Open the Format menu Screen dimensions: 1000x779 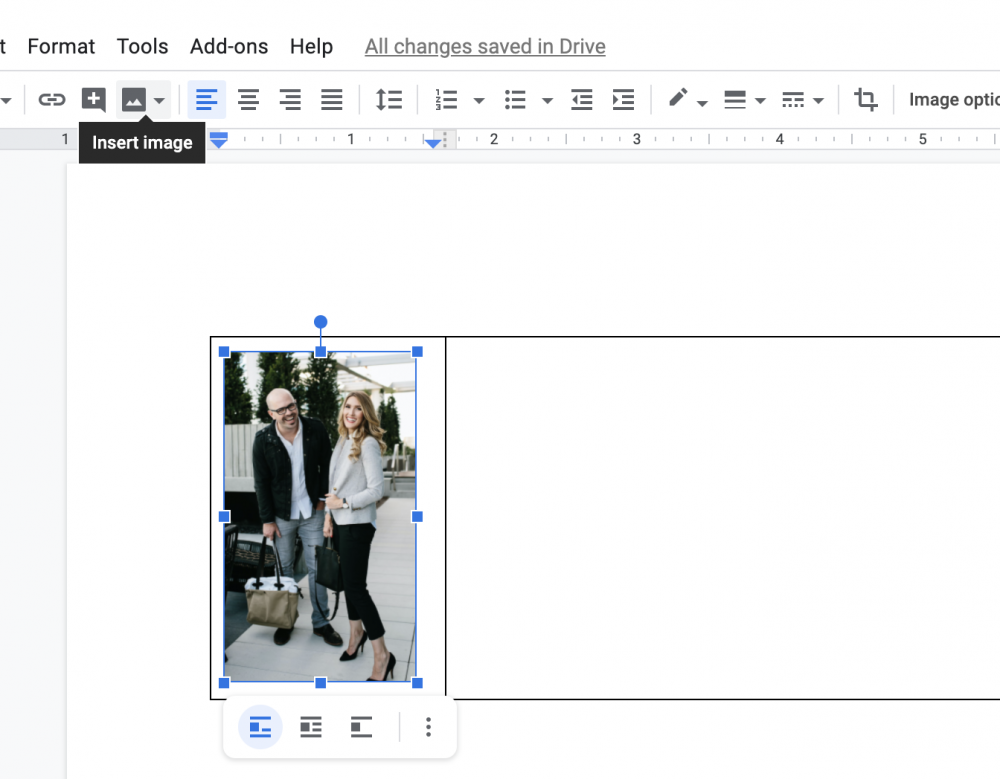pyautogui.click(x=61, y=46)
